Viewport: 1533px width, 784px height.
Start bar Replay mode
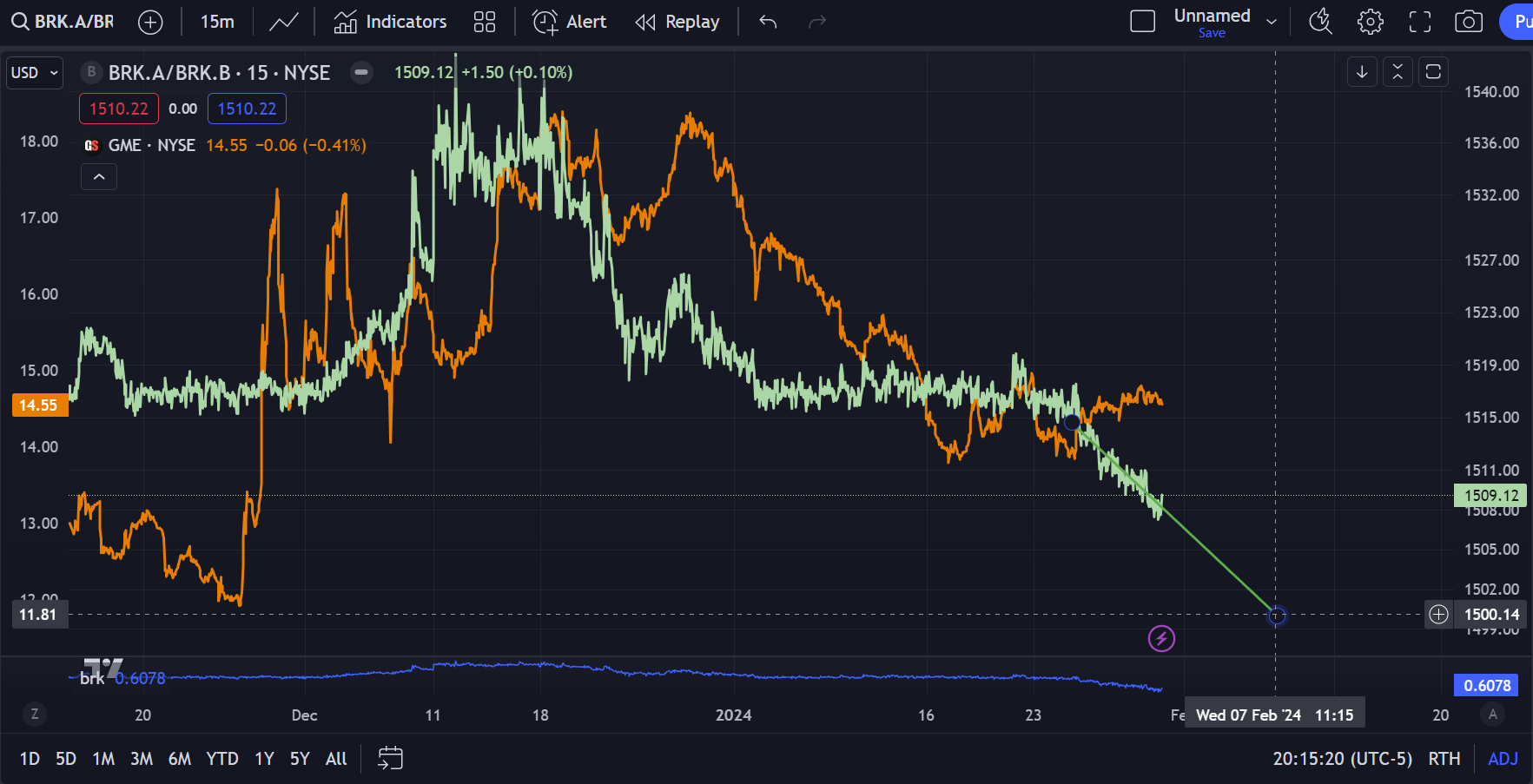coord(677,22)
